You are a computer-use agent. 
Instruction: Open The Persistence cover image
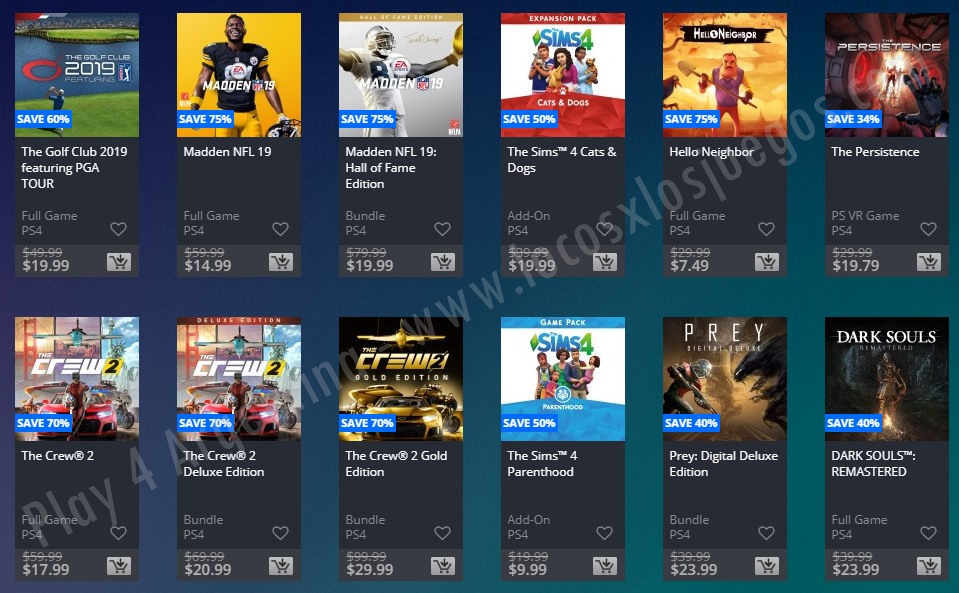(x=887, y=75)
